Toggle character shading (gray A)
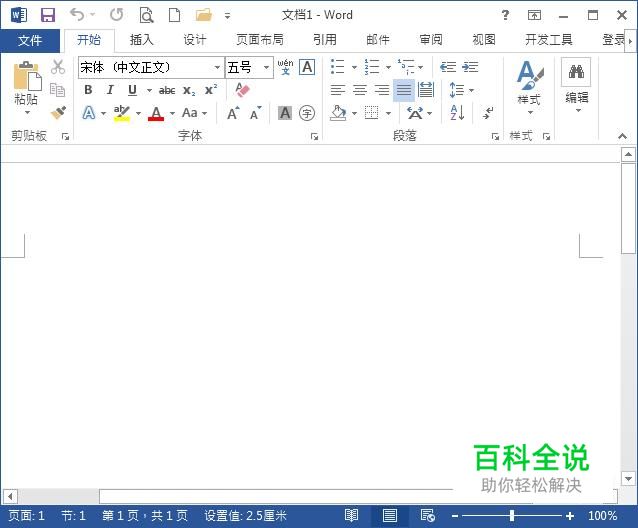 click(x=285, y=113)
